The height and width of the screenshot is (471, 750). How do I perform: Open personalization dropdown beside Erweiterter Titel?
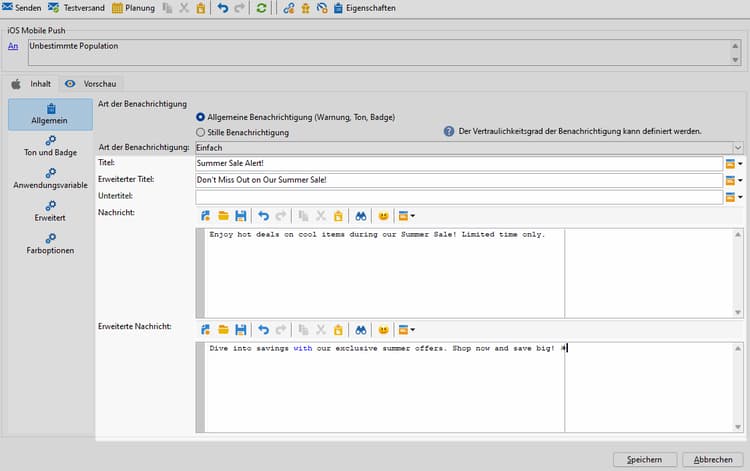[x=734, y=181]
